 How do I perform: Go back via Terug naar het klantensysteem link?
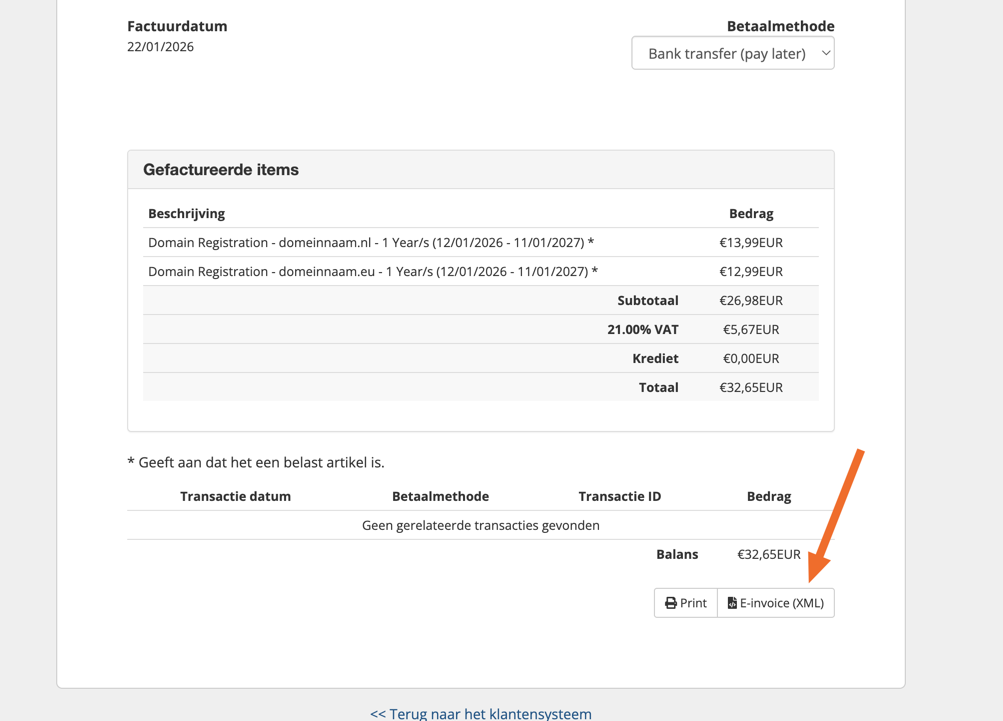[x=480, y=713]
